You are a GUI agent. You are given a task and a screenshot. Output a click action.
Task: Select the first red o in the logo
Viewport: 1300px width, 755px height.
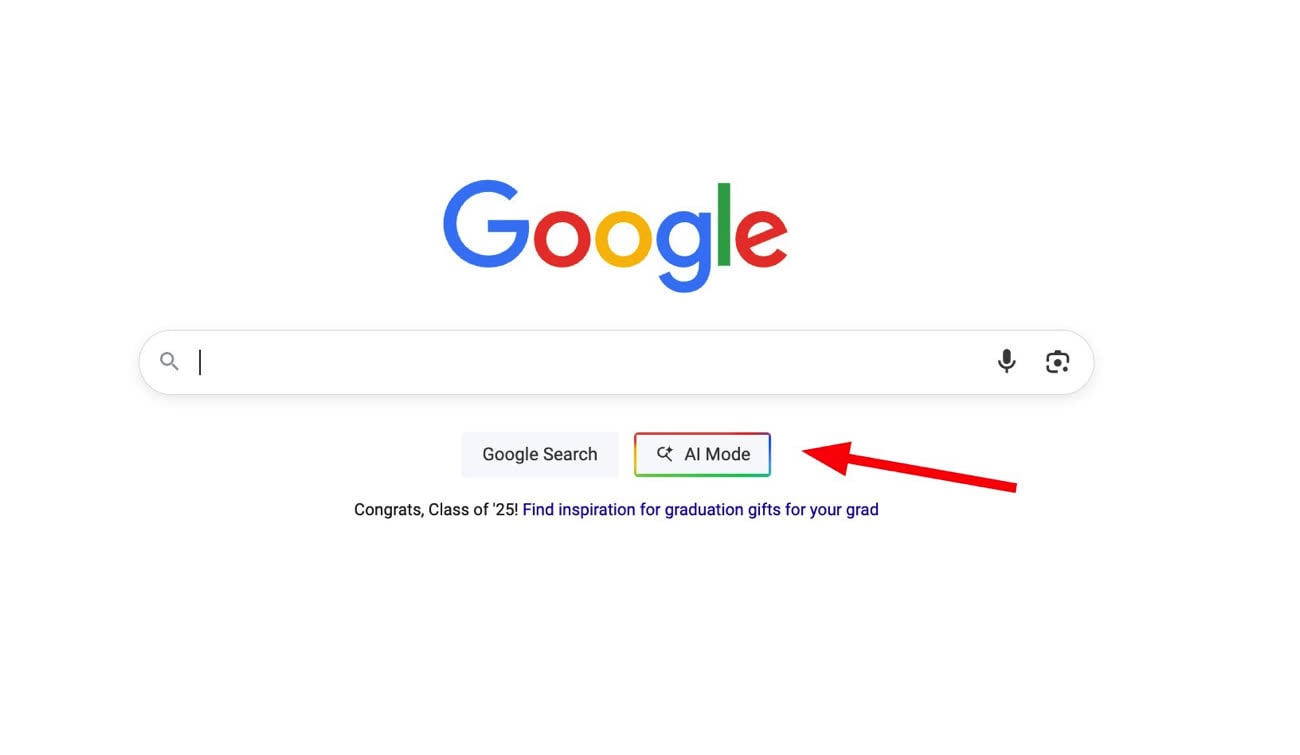(x=561, y=237)
